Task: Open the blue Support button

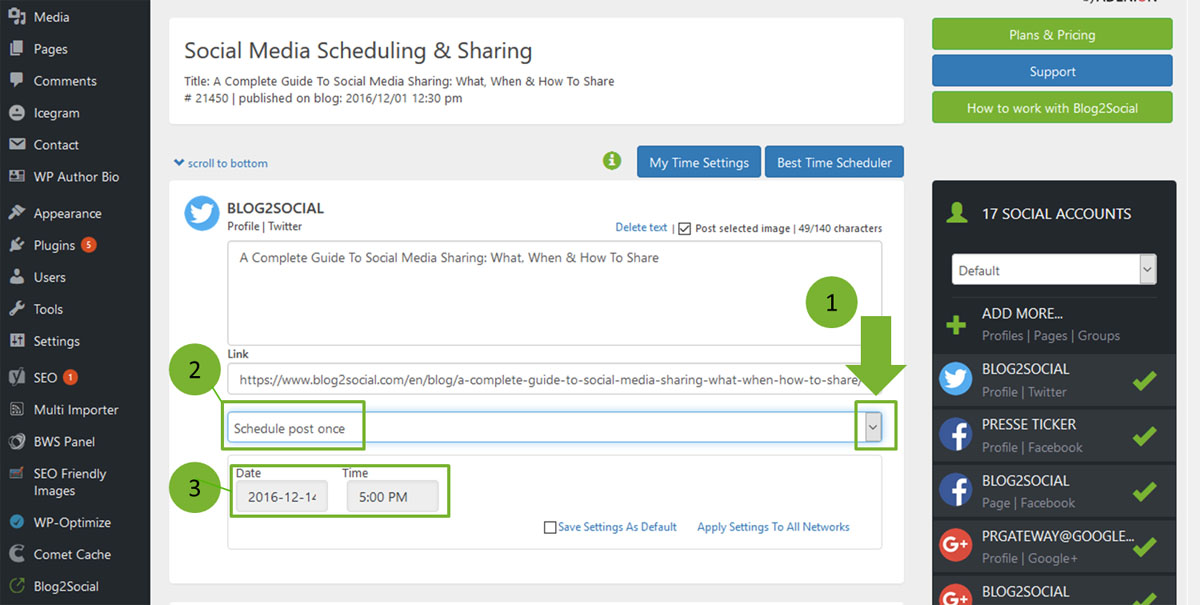Action: [x=1052, y=71]
